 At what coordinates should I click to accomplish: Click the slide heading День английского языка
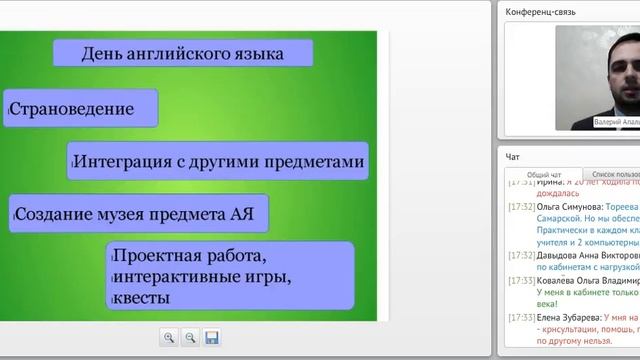pos(183,53)
